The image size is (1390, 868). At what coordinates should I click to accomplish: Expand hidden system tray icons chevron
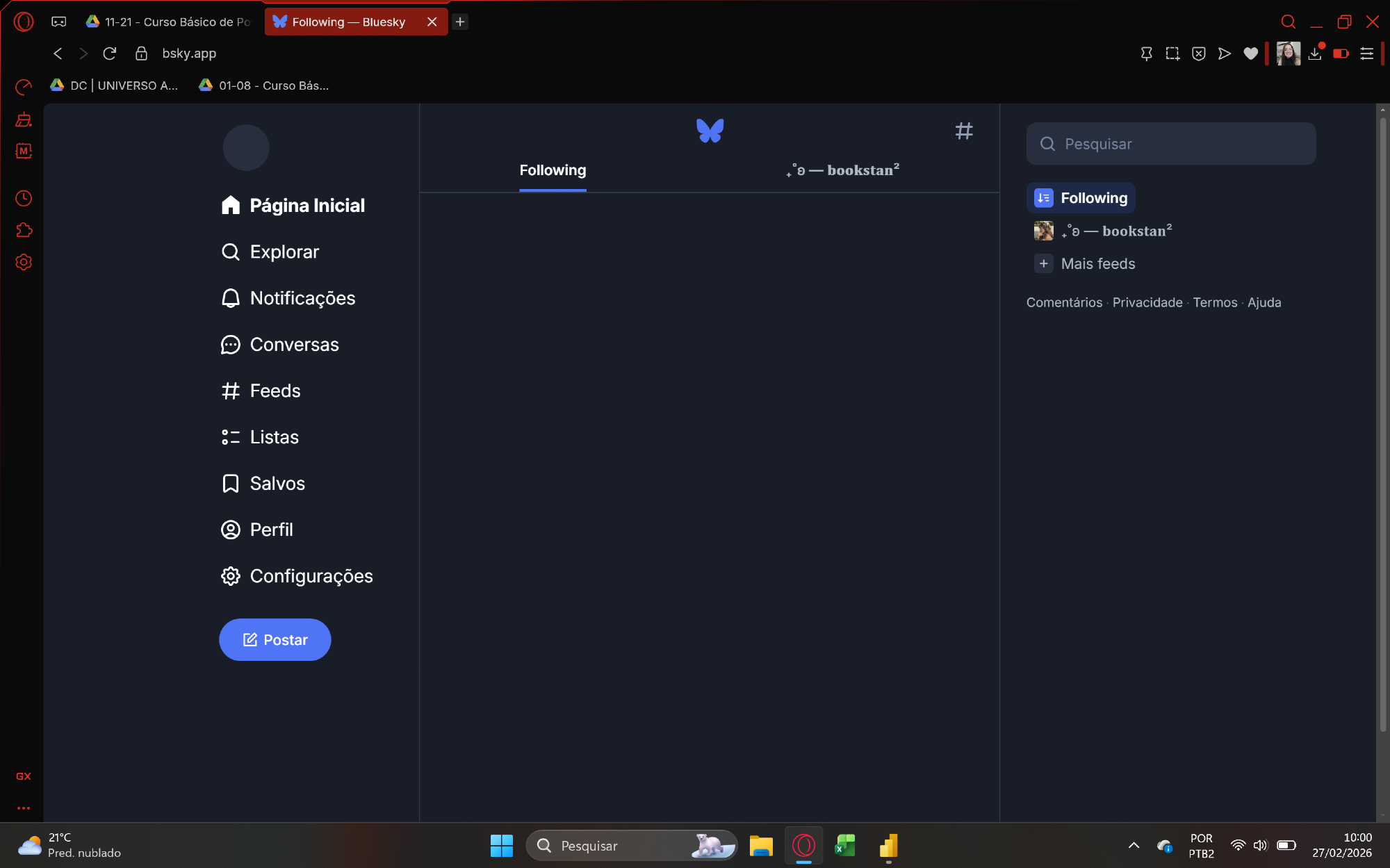pos(1134,845)
